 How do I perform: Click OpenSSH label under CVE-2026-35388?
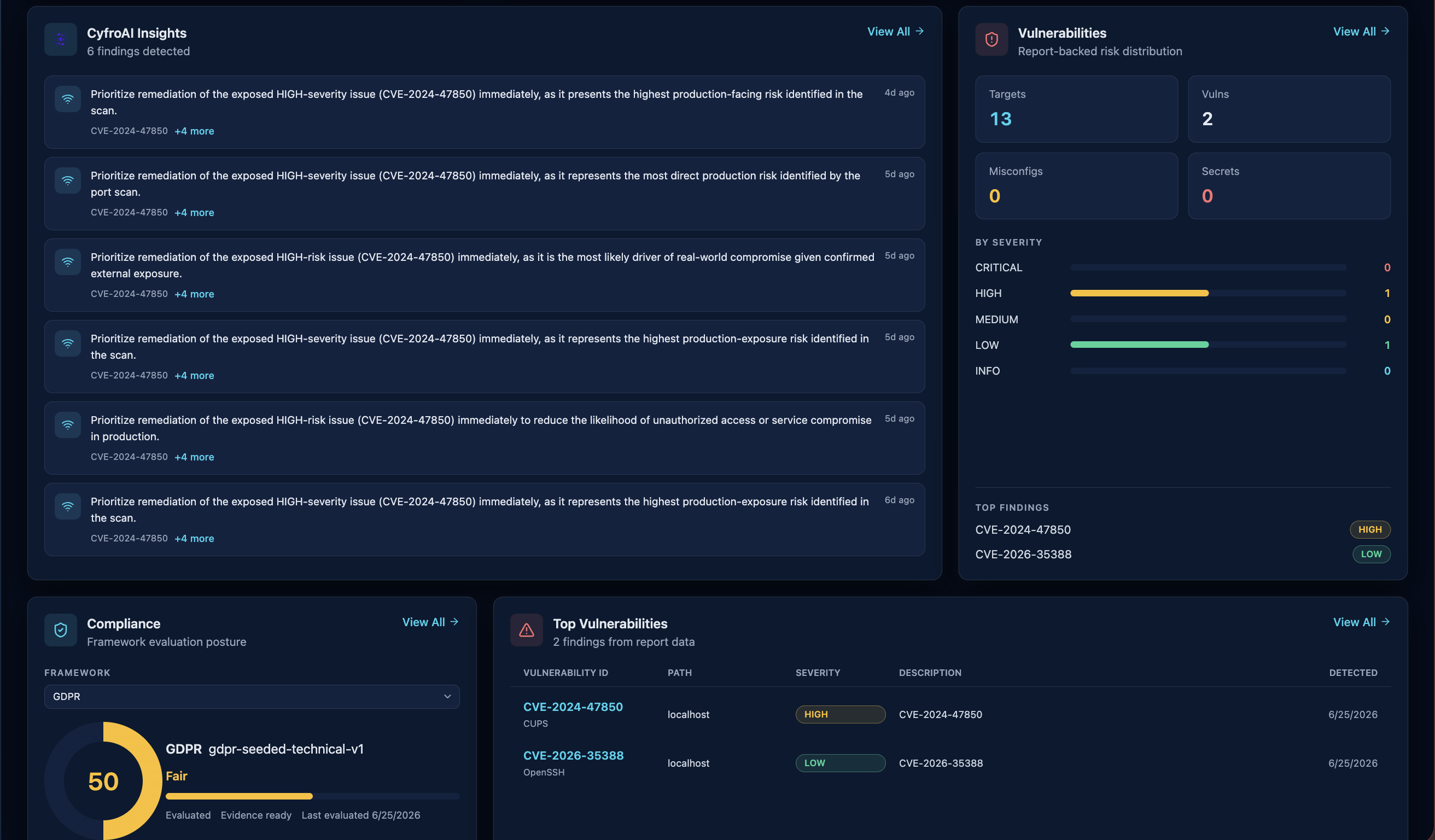click(x=544, y=773)
